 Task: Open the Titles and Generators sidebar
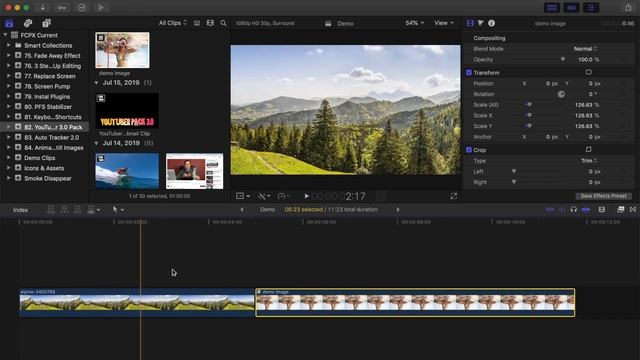[47, 23]
